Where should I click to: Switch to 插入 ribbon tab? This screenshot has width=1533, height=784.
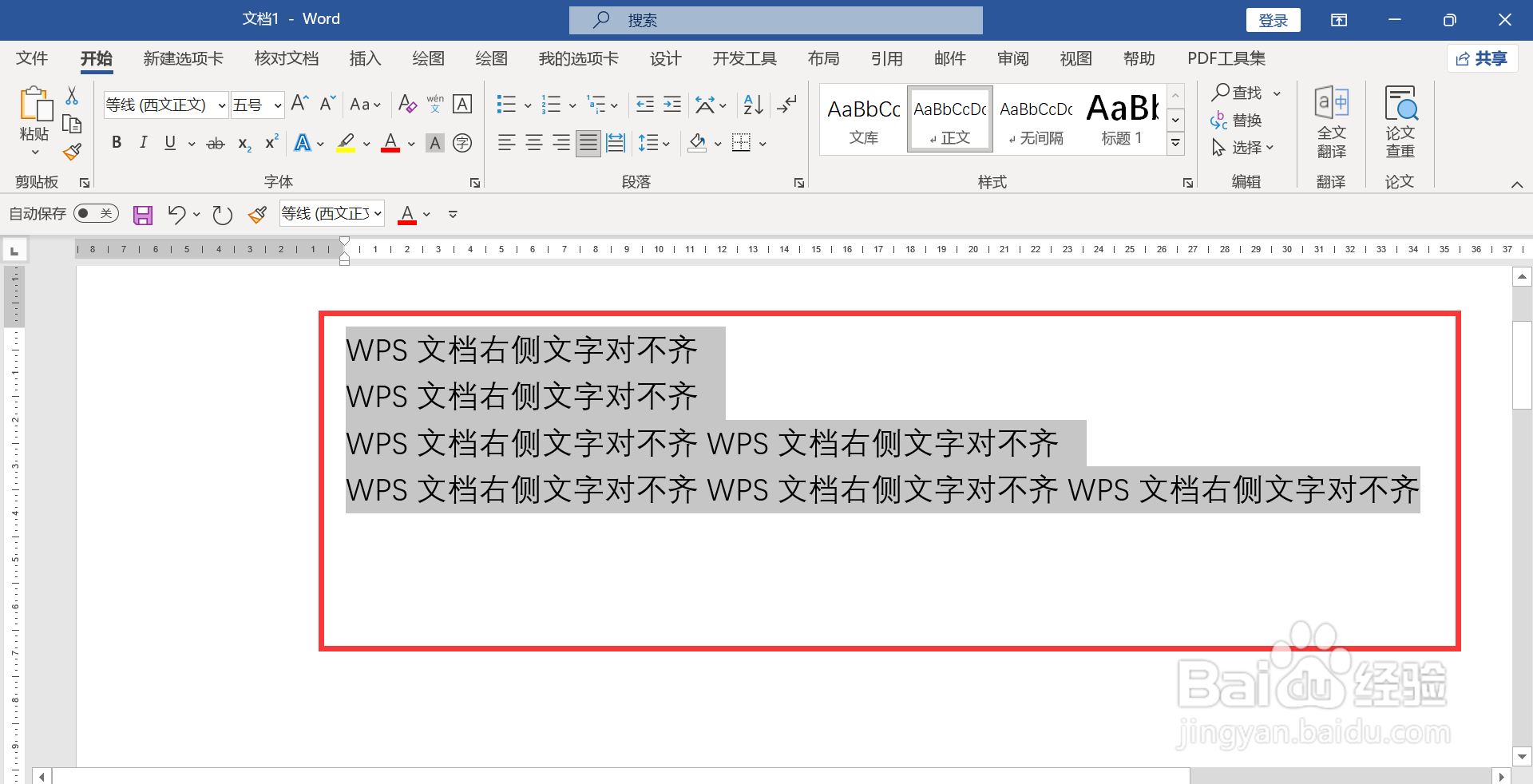coord(365,58)
